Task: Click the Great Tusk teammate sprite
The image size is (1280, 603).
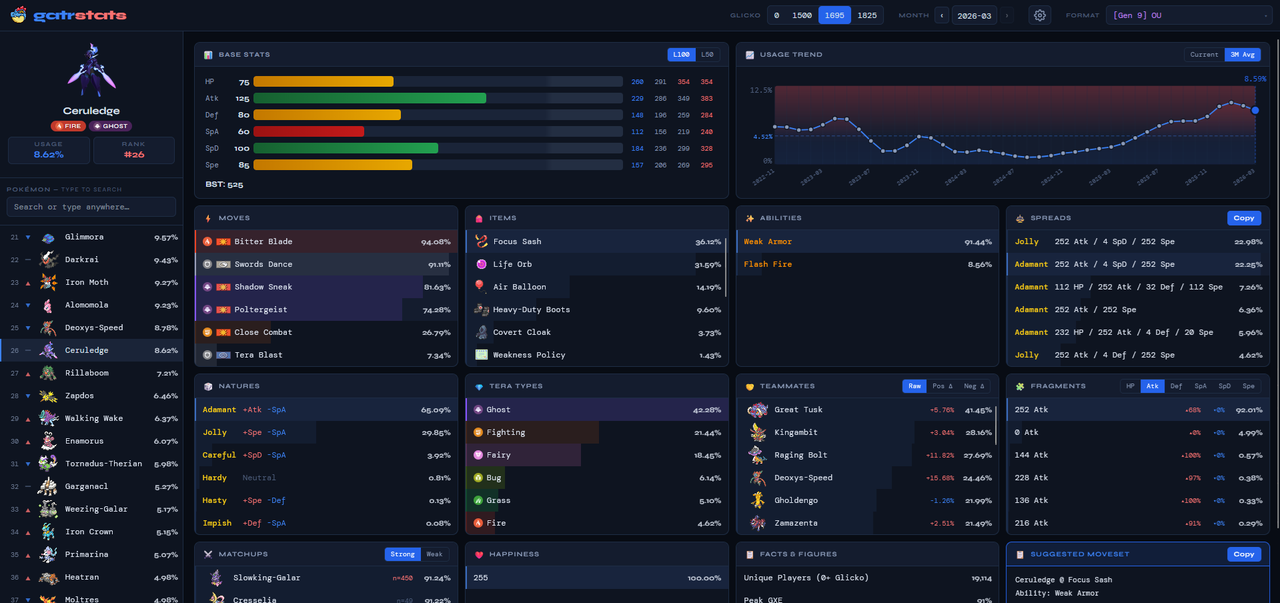Action: coord(757,409)
